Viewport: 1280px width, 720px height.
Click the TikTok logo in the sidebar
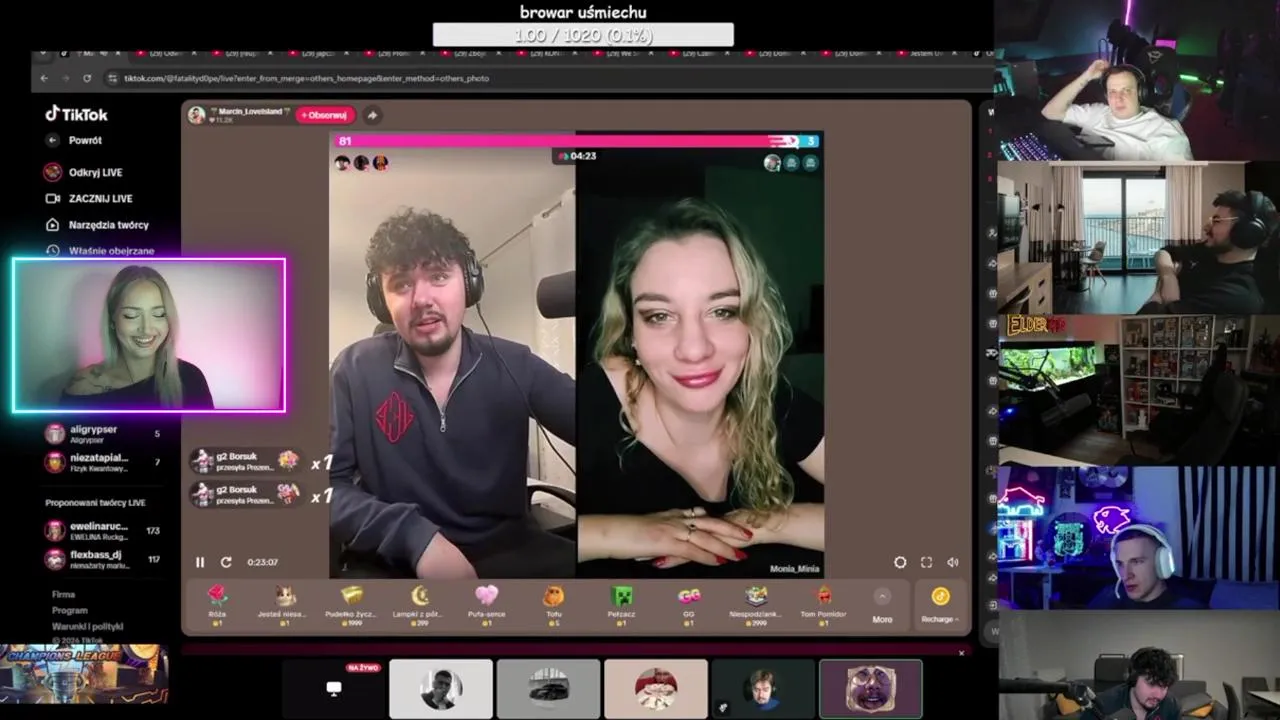coord(76,114)
